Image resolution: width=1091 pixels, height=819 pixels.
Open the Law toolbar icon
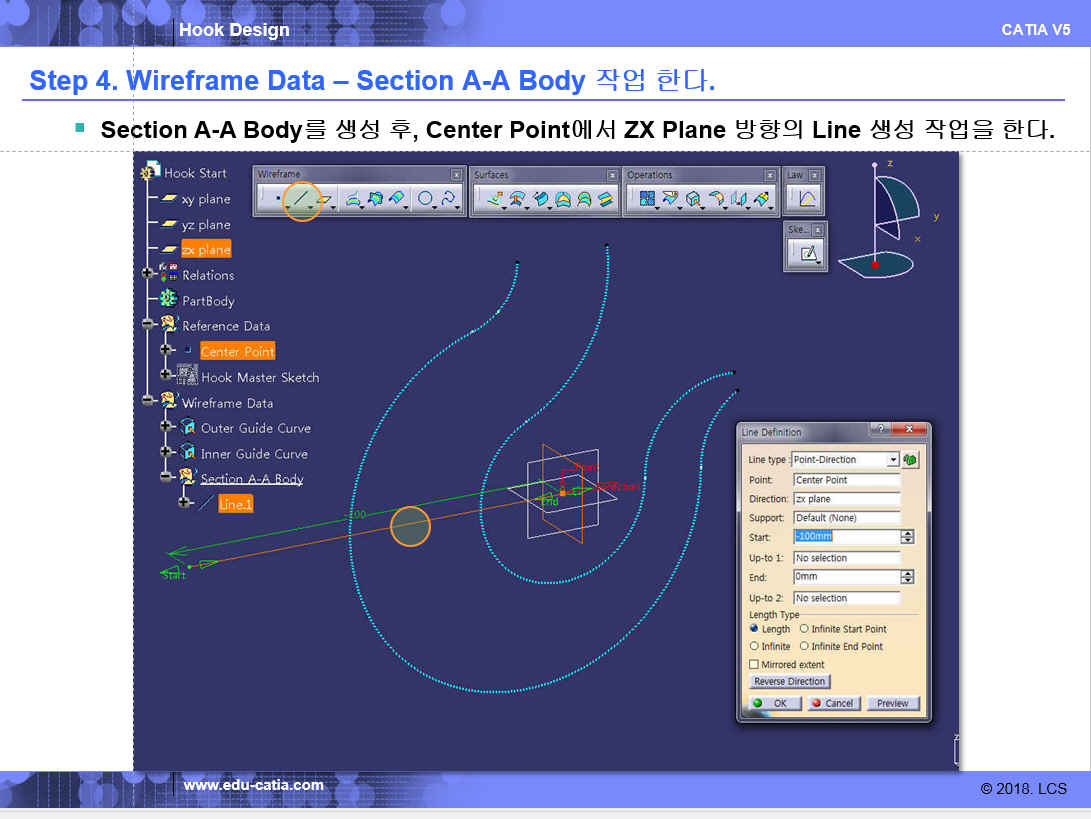coord(806,199)
